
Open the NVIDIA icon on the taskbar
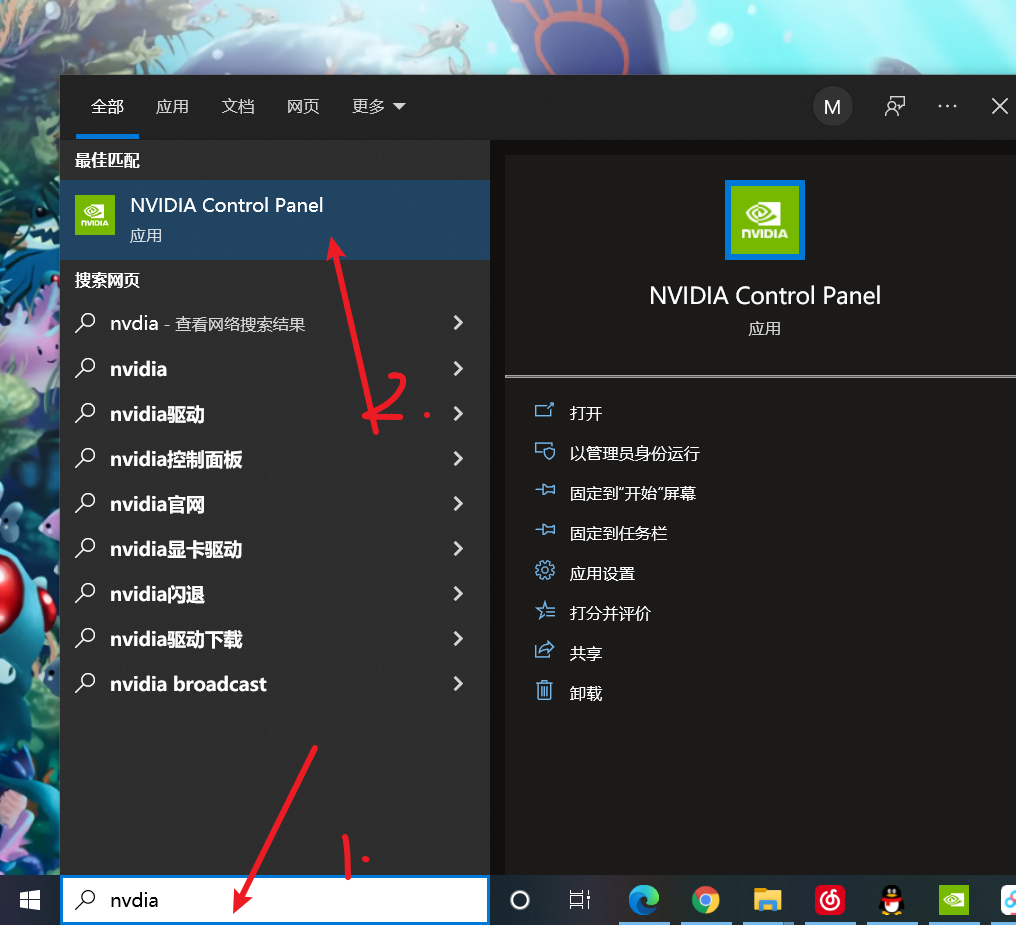(x=954, y=900)
